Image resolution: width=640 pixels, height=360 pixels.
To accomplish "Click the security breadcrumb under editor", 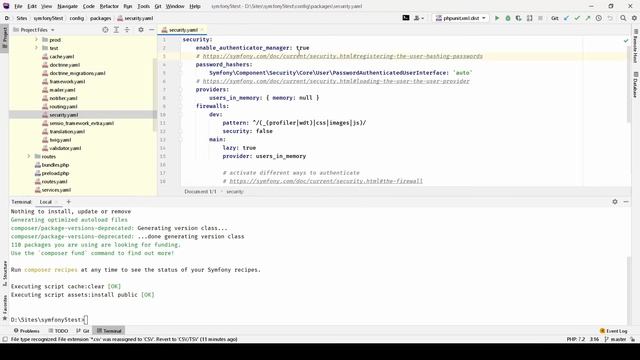I will click(235, 191).
